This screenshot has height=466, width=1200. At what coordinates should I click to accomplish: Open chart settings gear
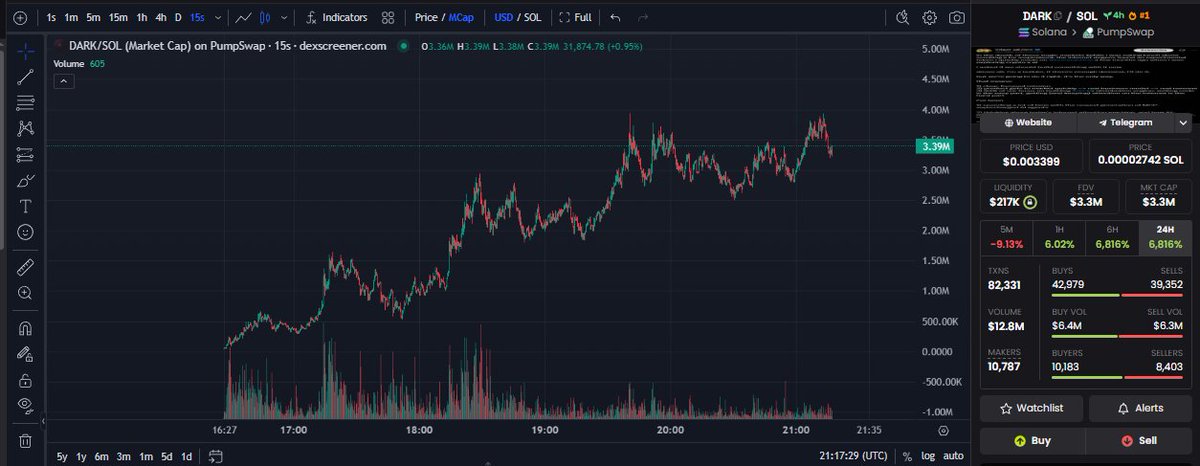tap(930, 17)
